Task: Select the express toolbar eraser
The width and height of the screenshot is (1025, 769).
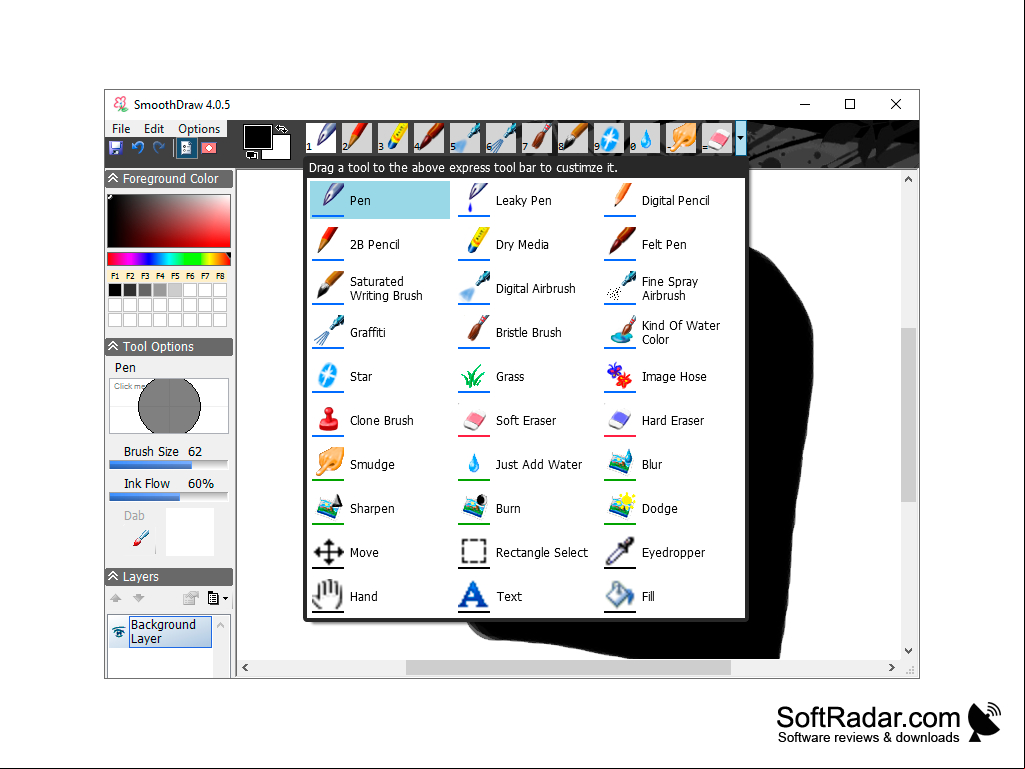Action: click(x=716, y=138)
